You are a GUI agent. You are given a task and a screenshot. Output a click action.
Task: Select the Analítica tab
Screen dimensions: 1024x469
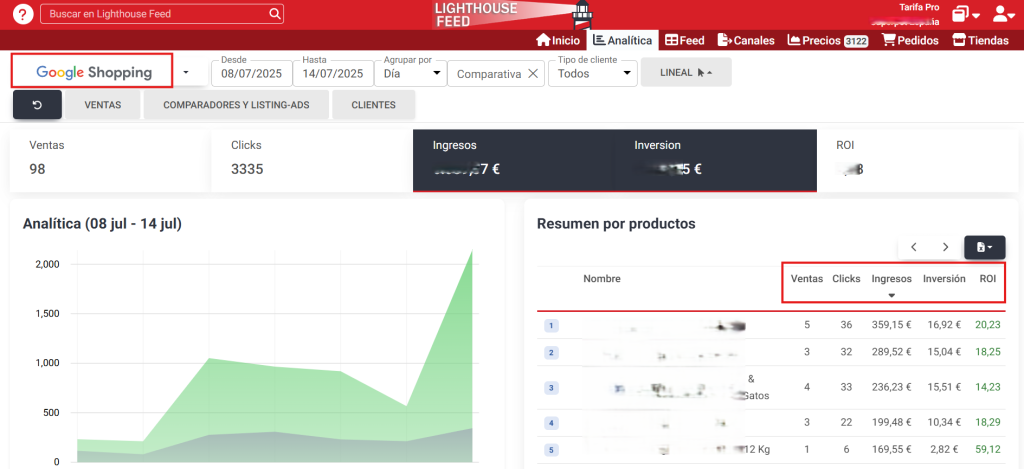point(622,40)
